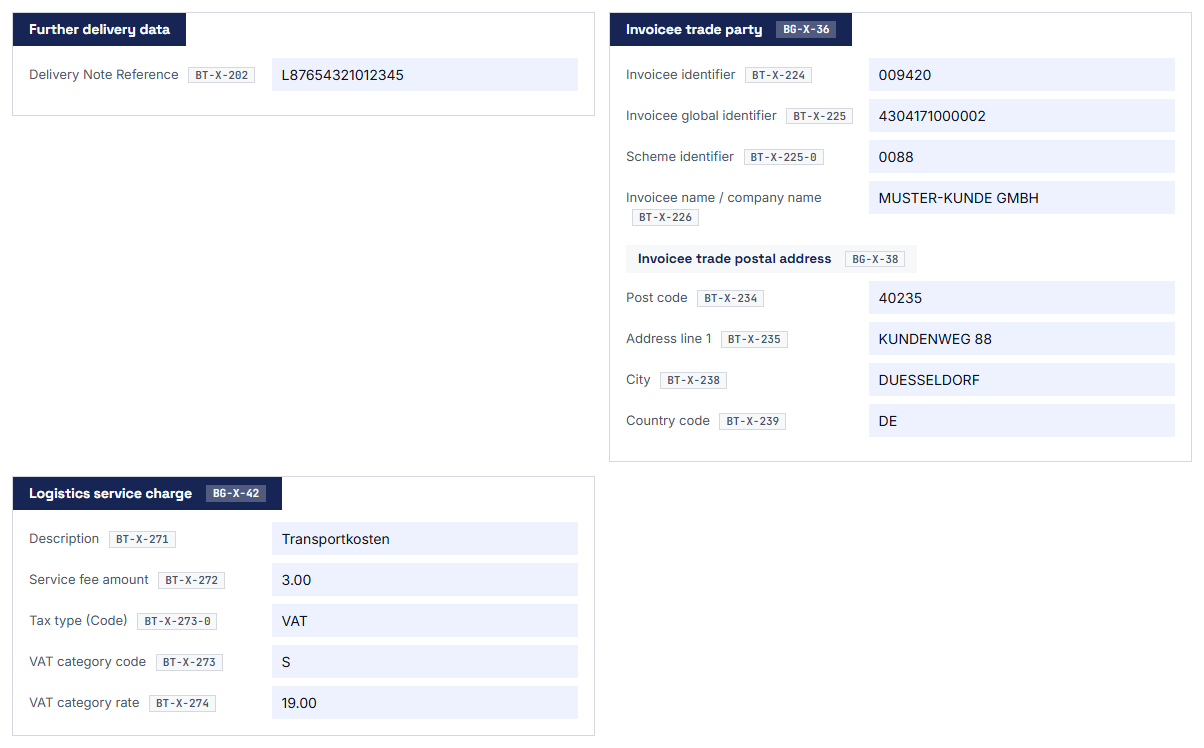The image size is (1204, 748).
Task: Click the Invoicee name / company name label
Action: click(x=724, y=198)
